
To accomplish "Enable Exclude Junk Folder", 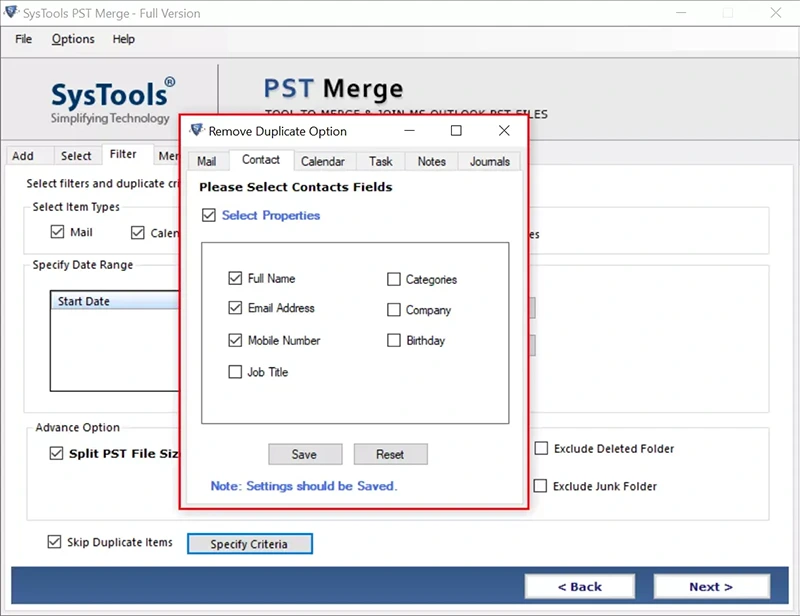I will pos(540,485).
